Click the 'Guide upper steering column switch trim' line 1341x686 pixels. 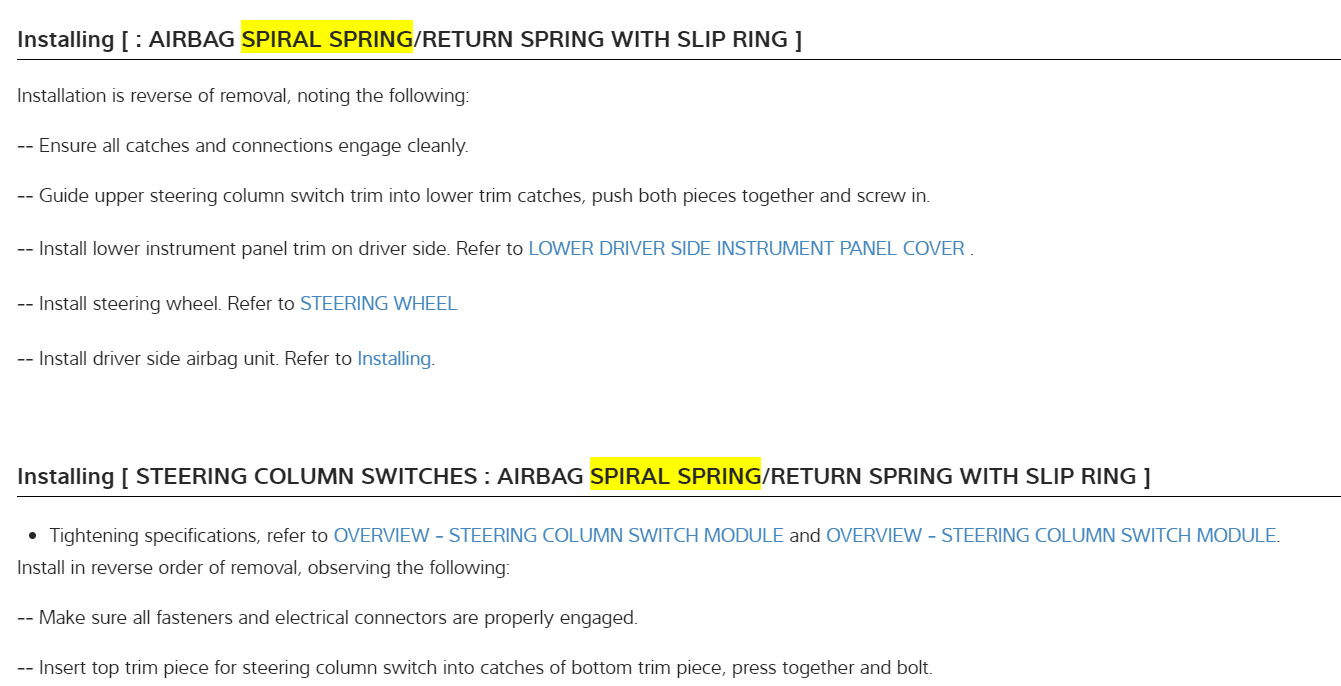(x=484, y=195)
